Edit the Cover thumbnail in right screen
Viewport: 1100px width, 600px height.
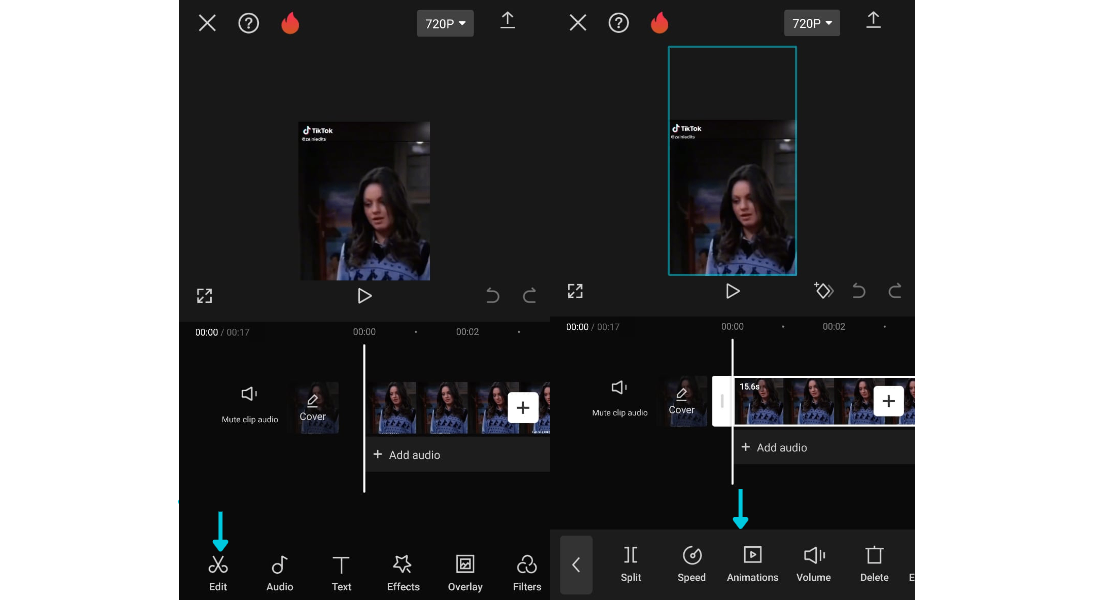[684, 401]
